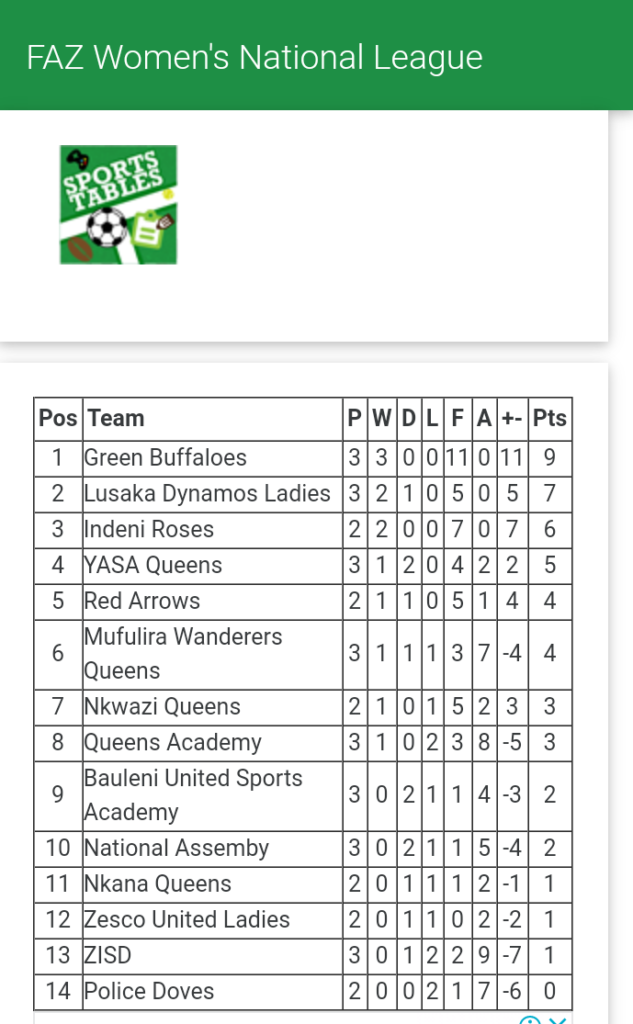Select the ZISD team row
633x1024 pixels.
pos(108,956)
